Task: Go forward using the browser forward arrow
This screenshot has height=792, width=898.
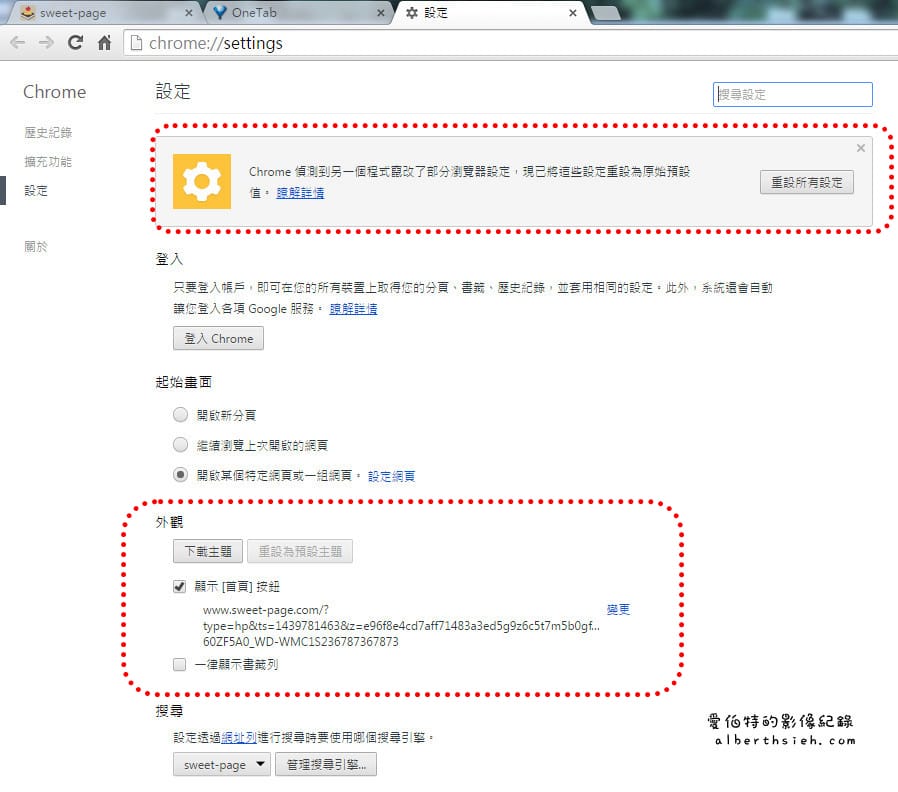Action: pos(46,43)
